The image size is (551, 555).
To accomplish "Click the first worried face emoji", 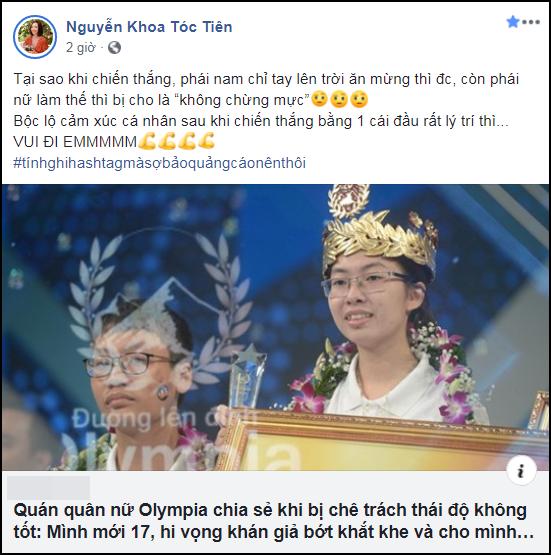I will [319, 100].
